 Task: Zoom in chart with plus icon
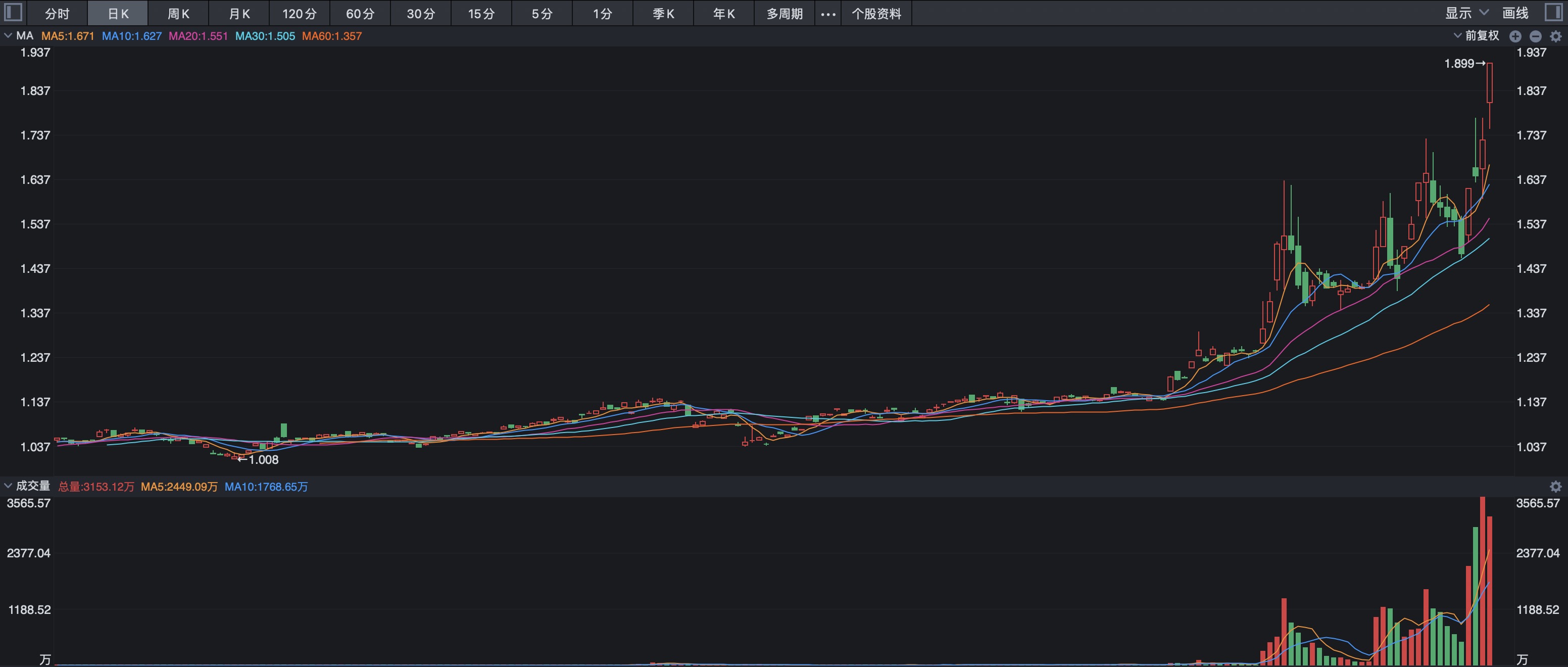coord(1515,36)
